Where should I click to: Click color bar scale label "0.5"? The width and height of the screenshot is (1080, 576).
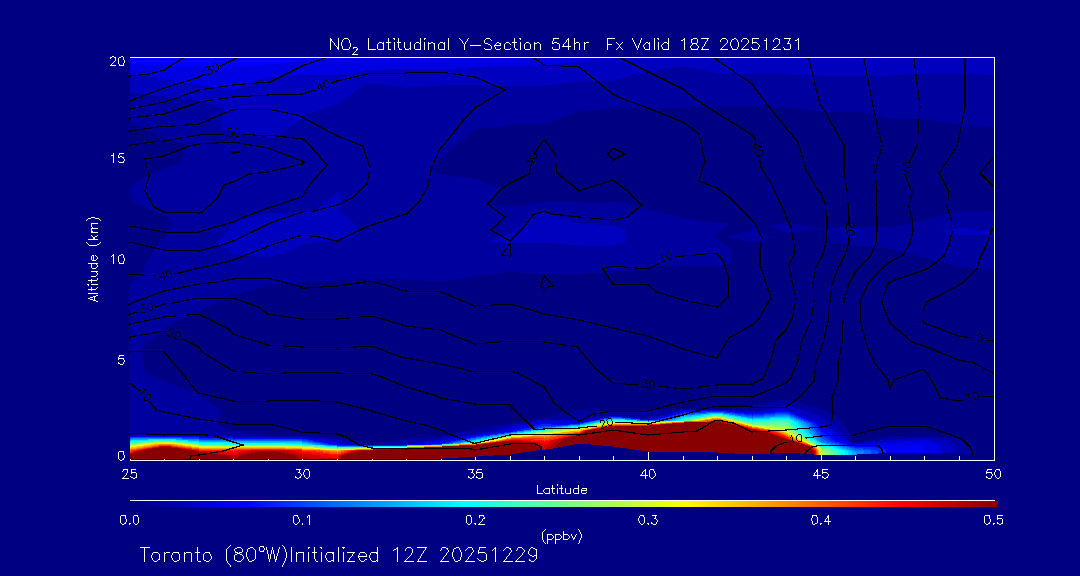point(994,521)
